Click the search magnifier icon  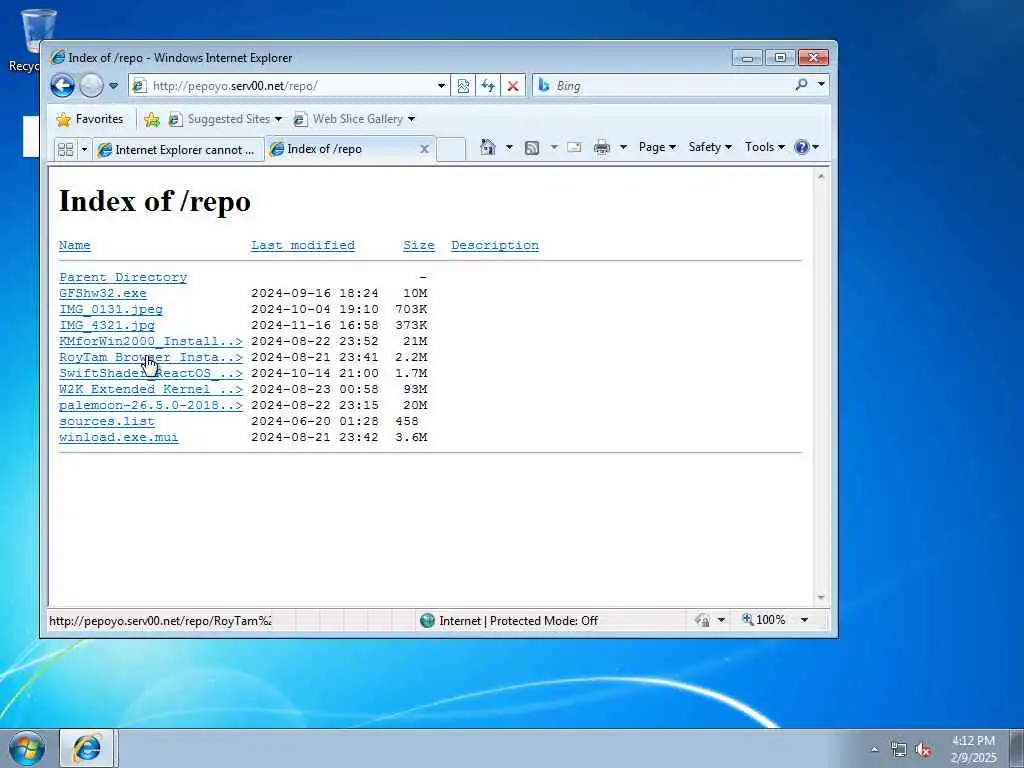point(801,85)
